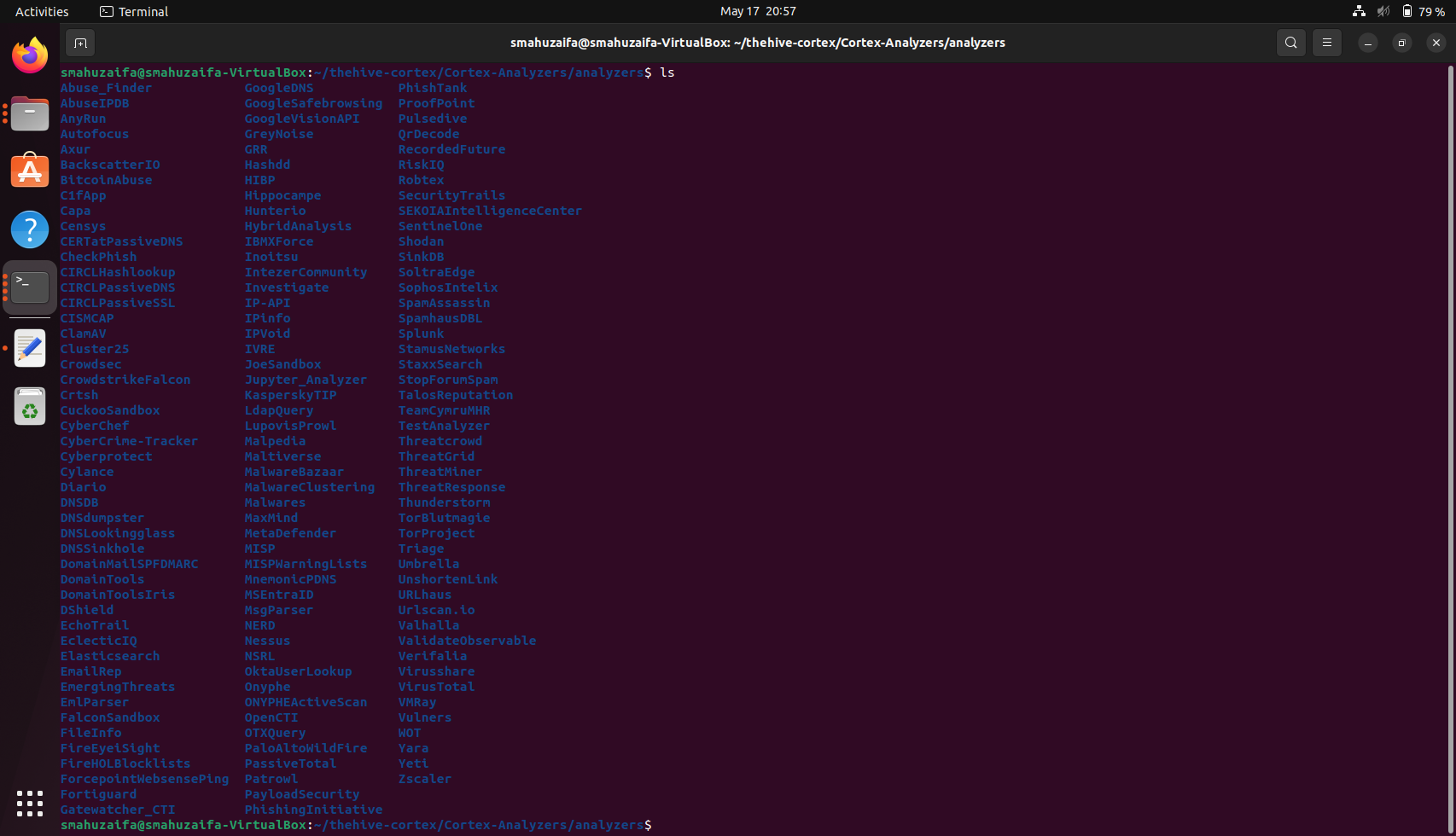Click the GoogleSafebrowsing entry
Image resolution: width=1456 pixels, height=836 pixels.
pos(313,103)
